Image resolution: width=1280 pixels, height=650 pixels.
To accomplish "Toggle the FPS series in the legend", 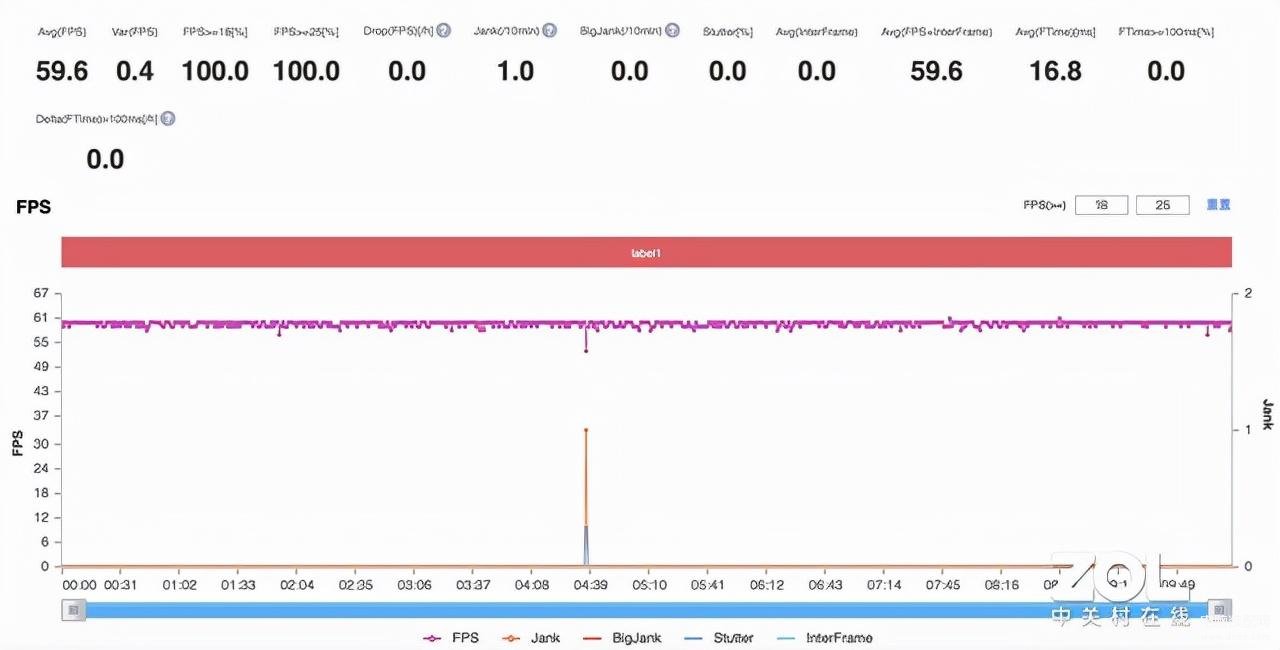I will coord(450,638).
